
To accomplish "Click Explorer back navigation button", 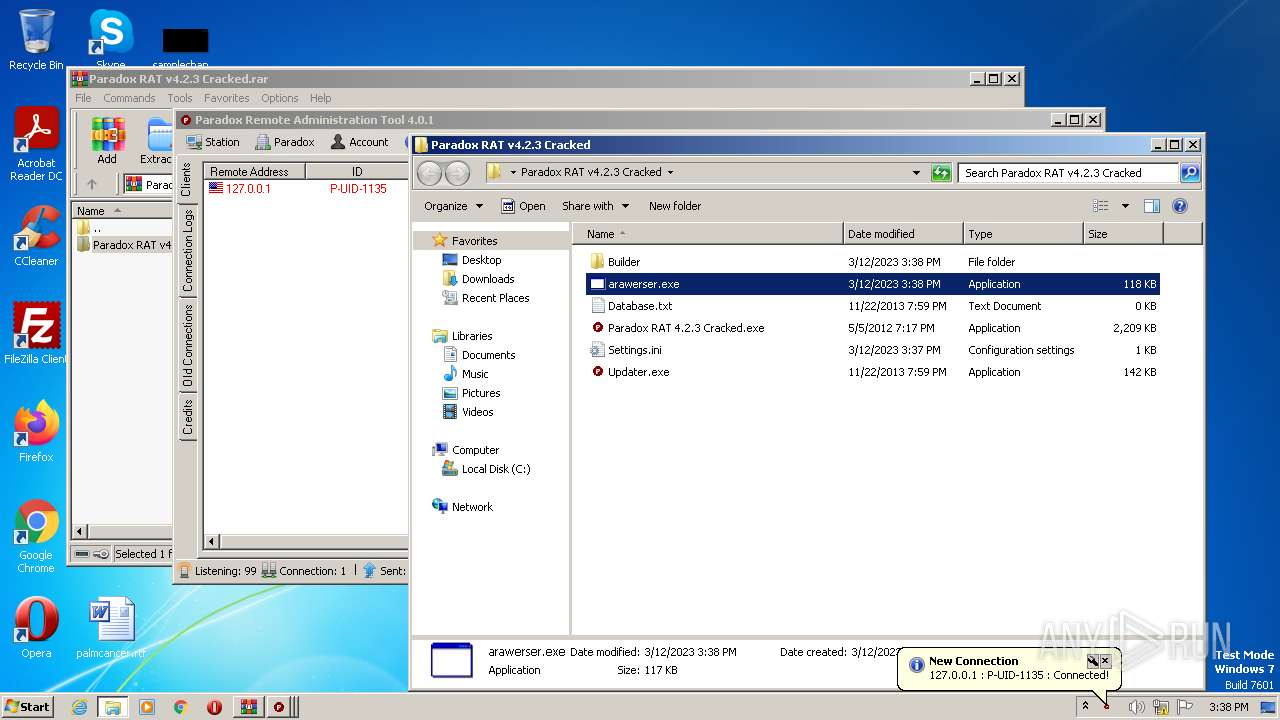I will click(429, 172).
